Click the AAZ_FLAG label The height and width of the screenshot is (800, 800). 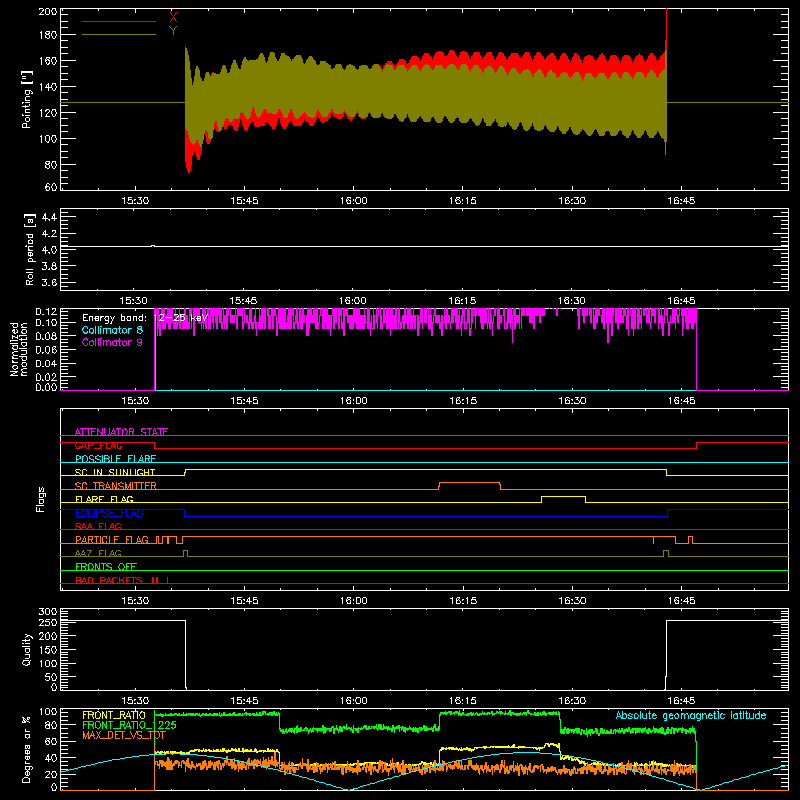[98, 553]
